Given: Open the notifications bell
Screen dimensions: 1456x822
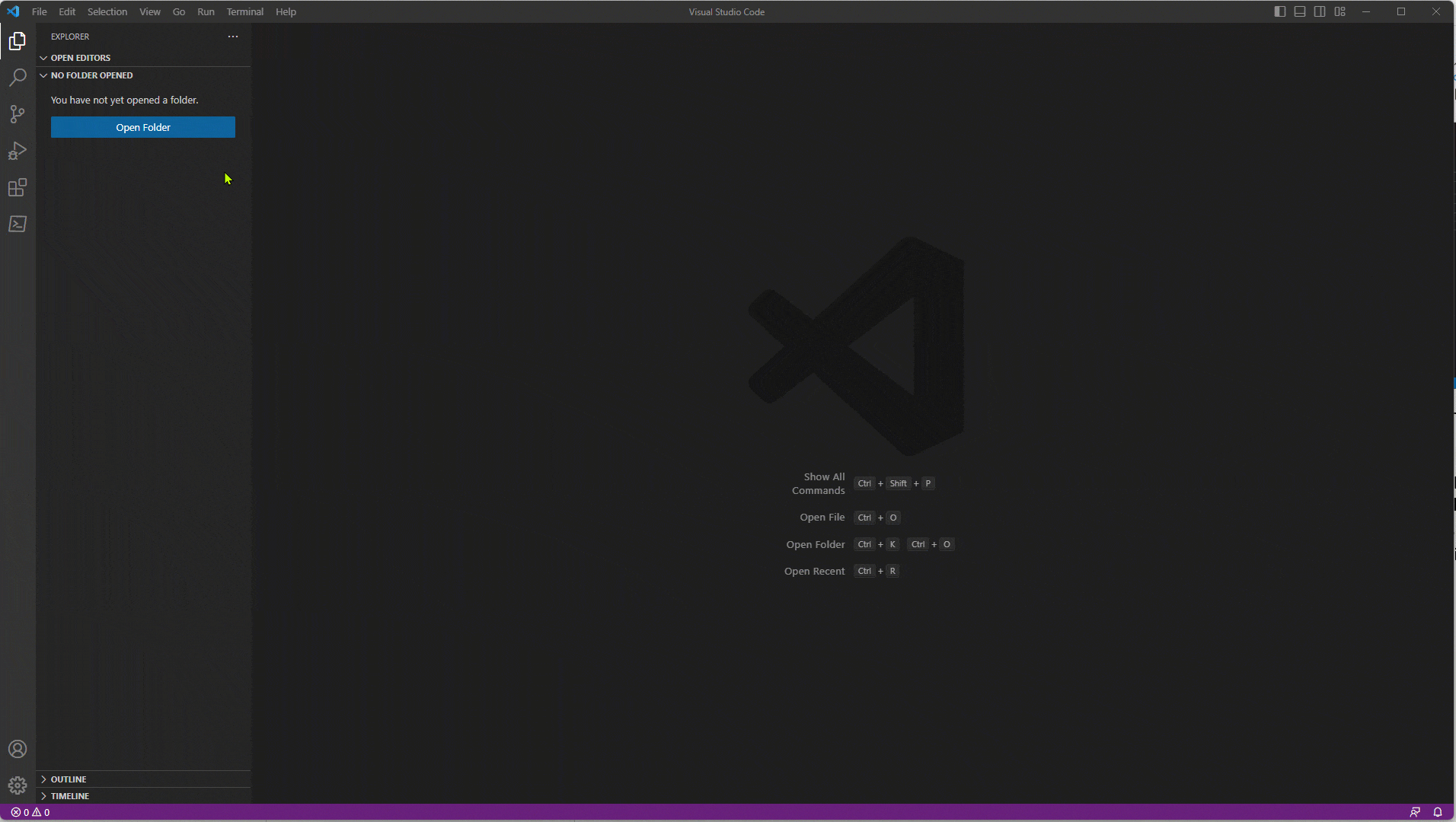Looking at the screenshot, I should click(x=1438, y=812).
